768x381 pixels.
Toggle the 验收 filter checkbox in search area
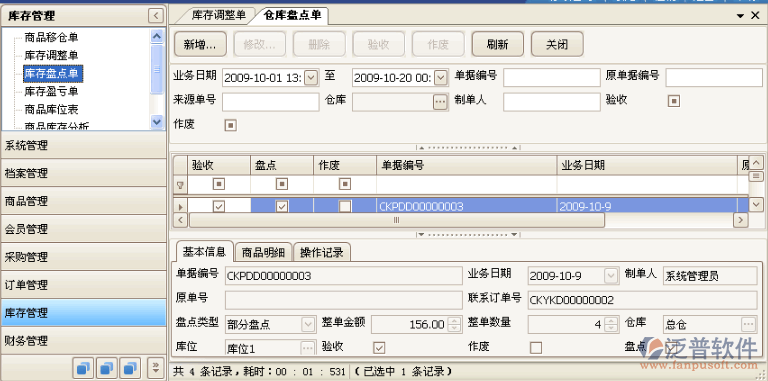point(674,101)
